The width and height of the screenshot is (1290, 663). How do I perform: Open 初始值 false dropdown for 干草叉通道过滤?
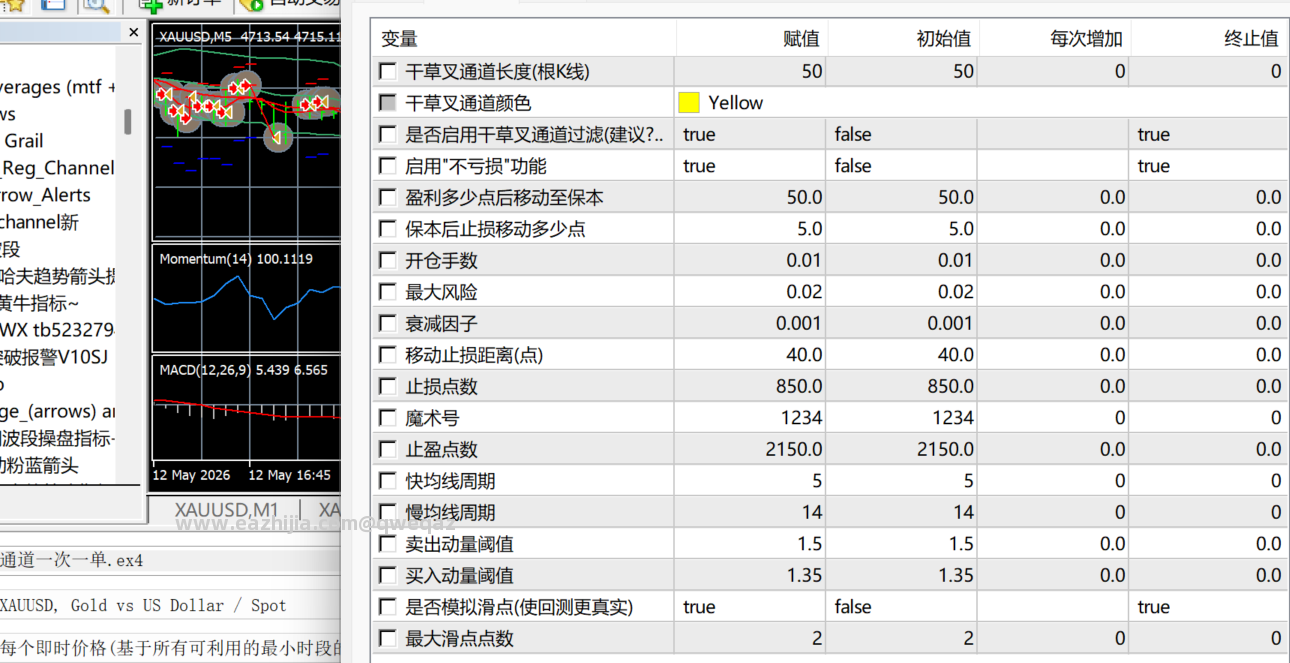pyautogui.click(x=903, y=135)
